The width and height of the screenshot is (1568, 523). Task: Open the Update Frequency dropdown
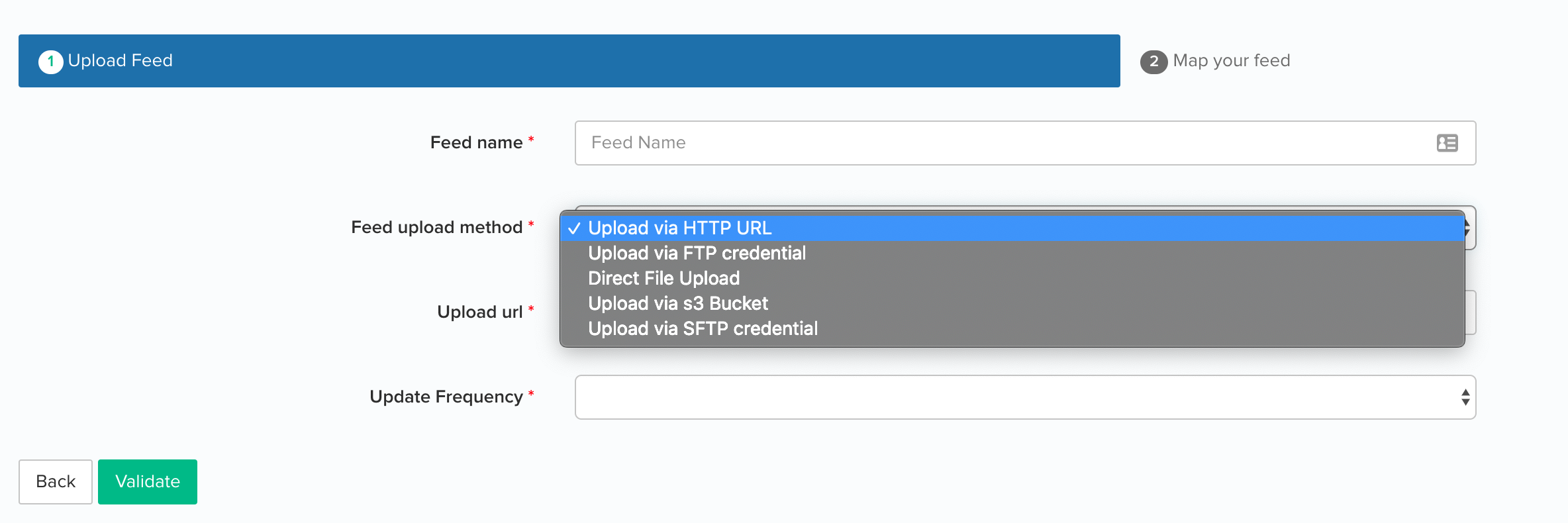click(x=1025, y=397)
